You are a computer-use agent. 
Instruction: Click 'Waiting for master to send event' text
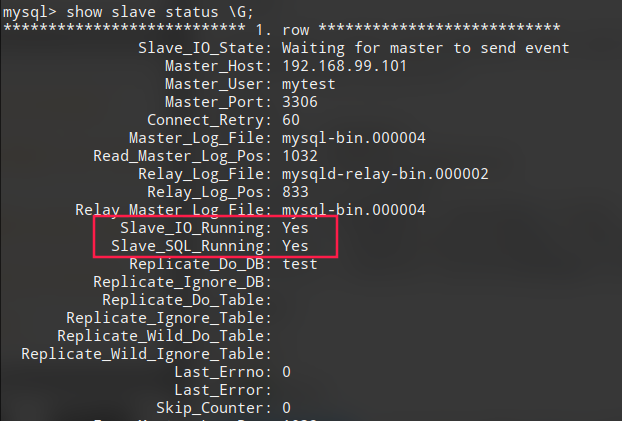(x=426, y=48)
